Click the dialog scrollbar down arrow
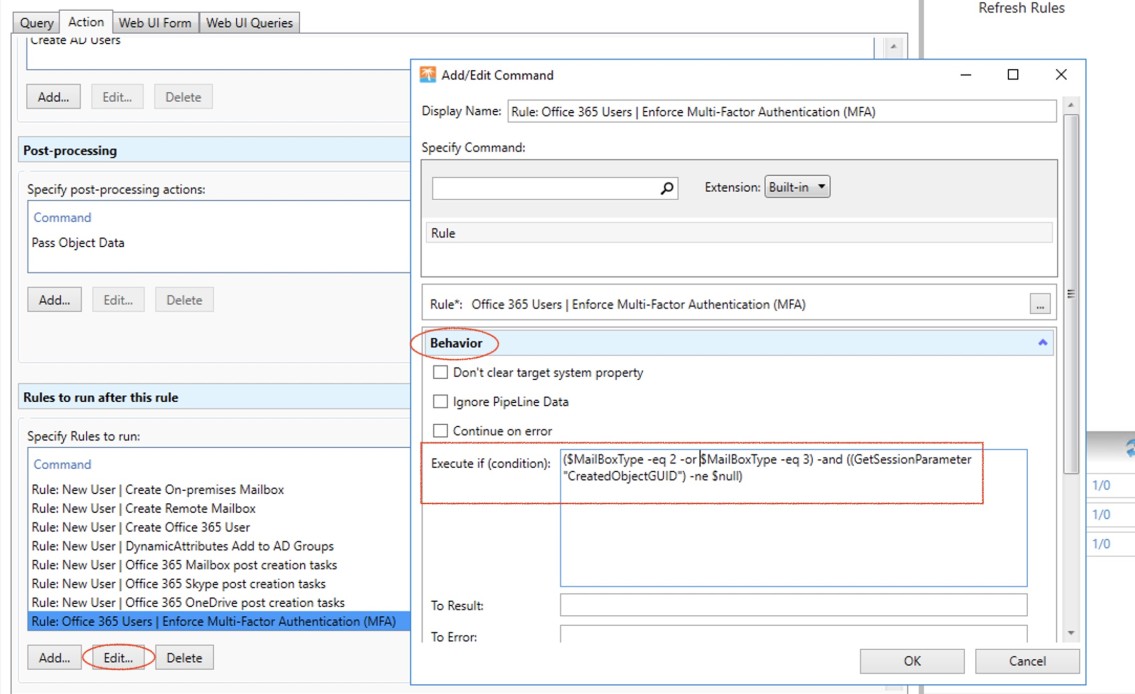The height and width of the screenshot is (694, 1135). 1071,633
